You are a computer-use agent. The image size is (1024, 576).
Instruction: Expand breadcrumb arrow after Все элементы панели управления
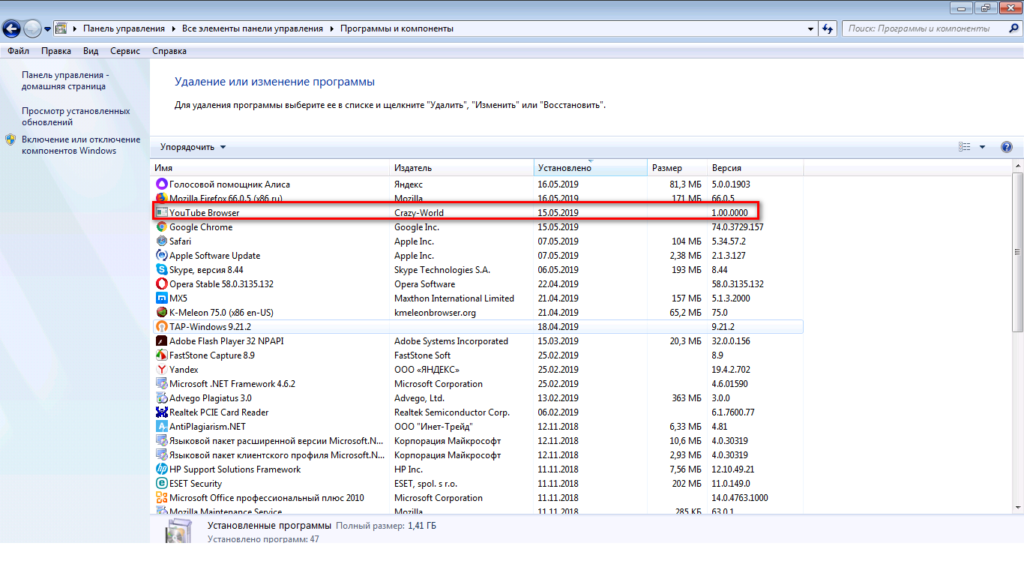331,29
